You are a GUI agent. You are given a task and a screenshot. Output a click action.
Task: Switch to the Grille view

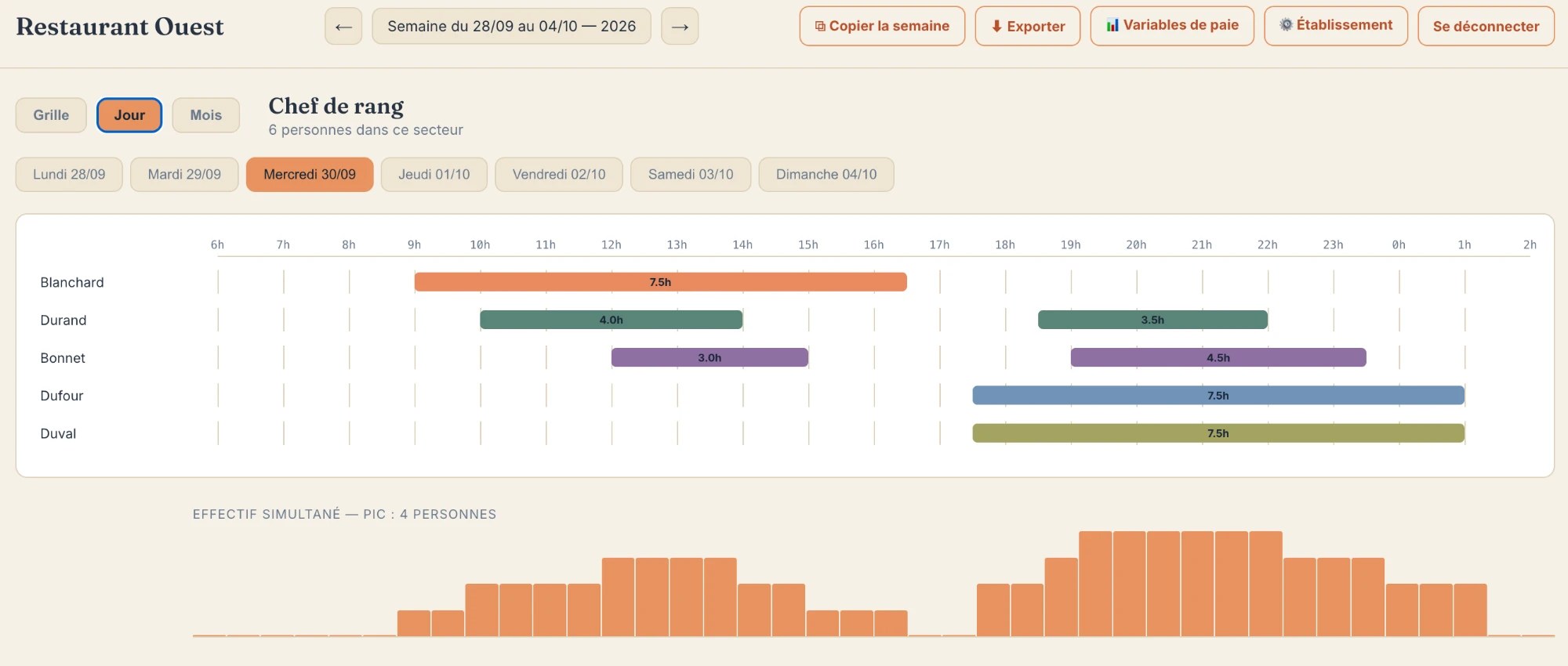[51, 115]
